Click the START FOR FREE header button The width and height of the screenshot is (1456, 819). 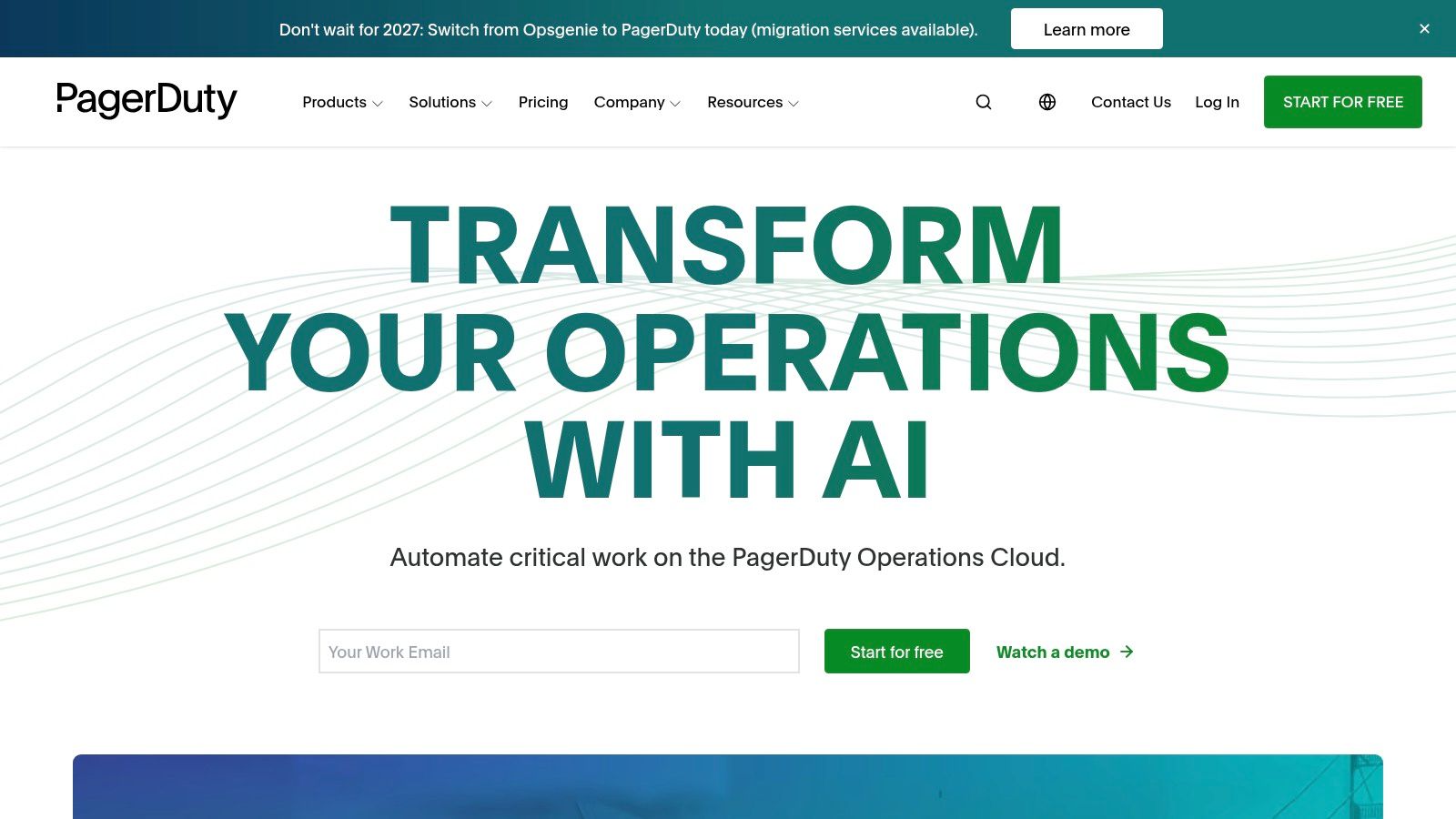point(1343,102)
